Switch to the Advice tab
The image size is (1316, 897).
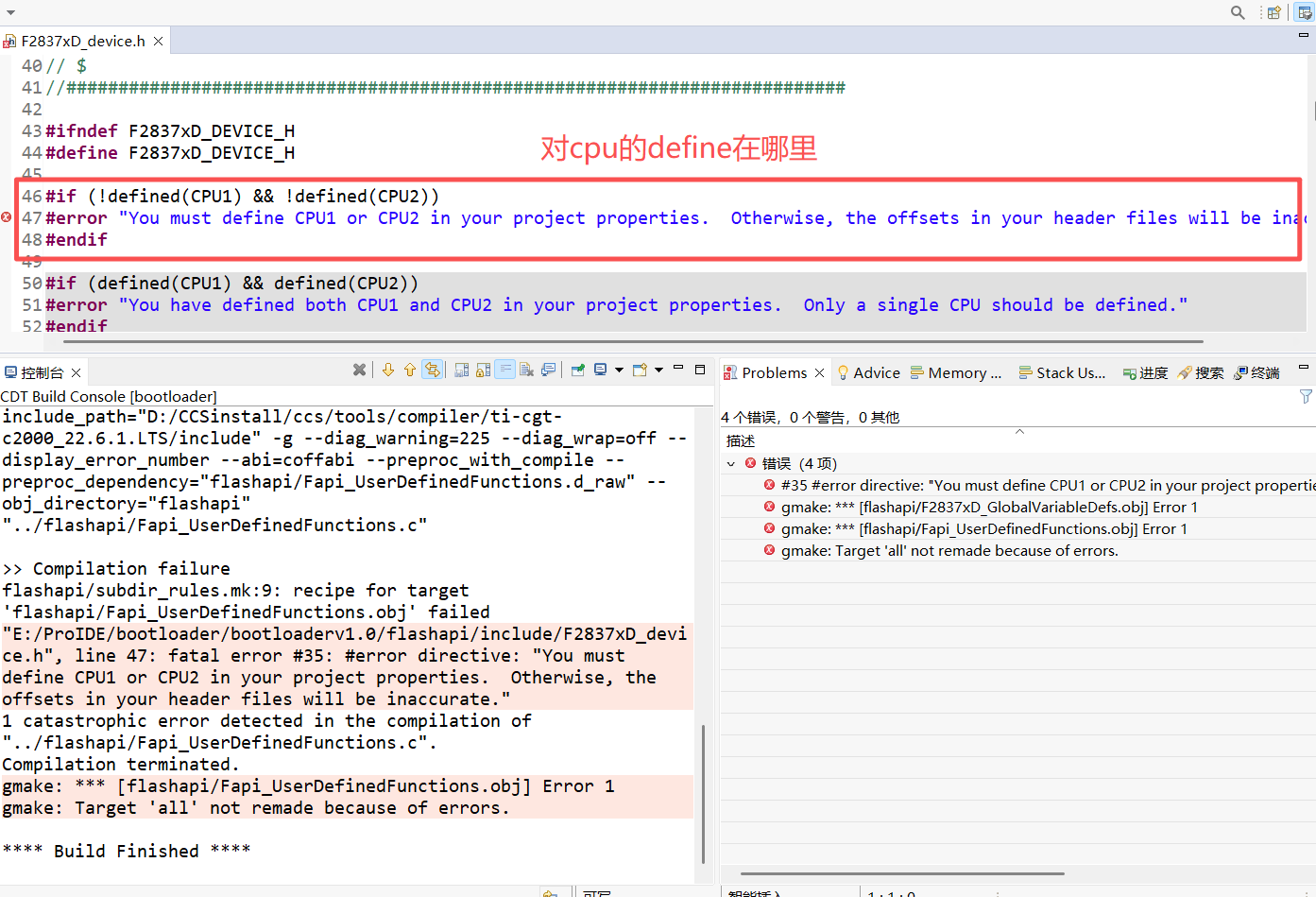pos(869,373)
